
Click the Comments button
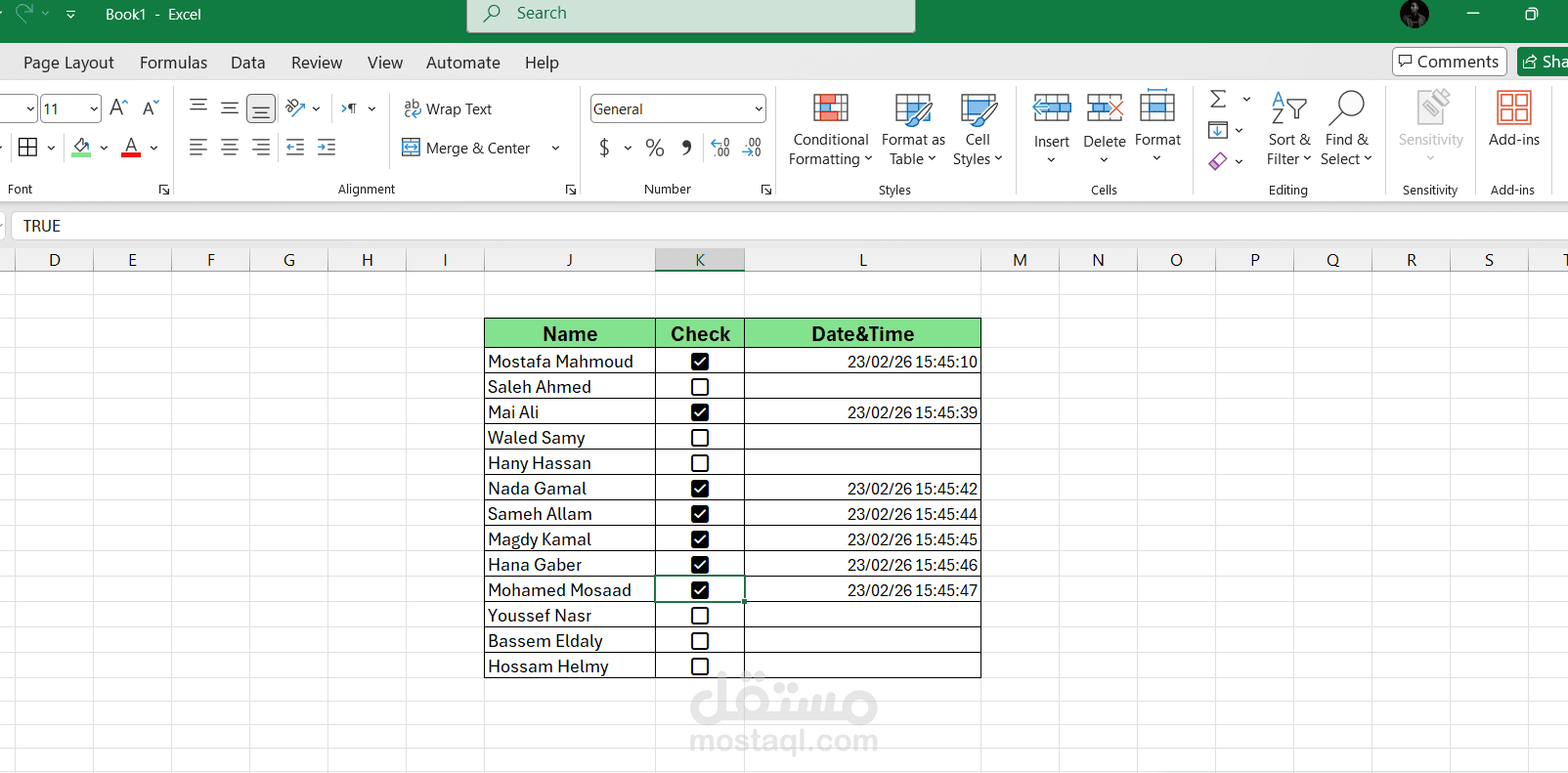pyautogui.click(x=1449, y=62)
